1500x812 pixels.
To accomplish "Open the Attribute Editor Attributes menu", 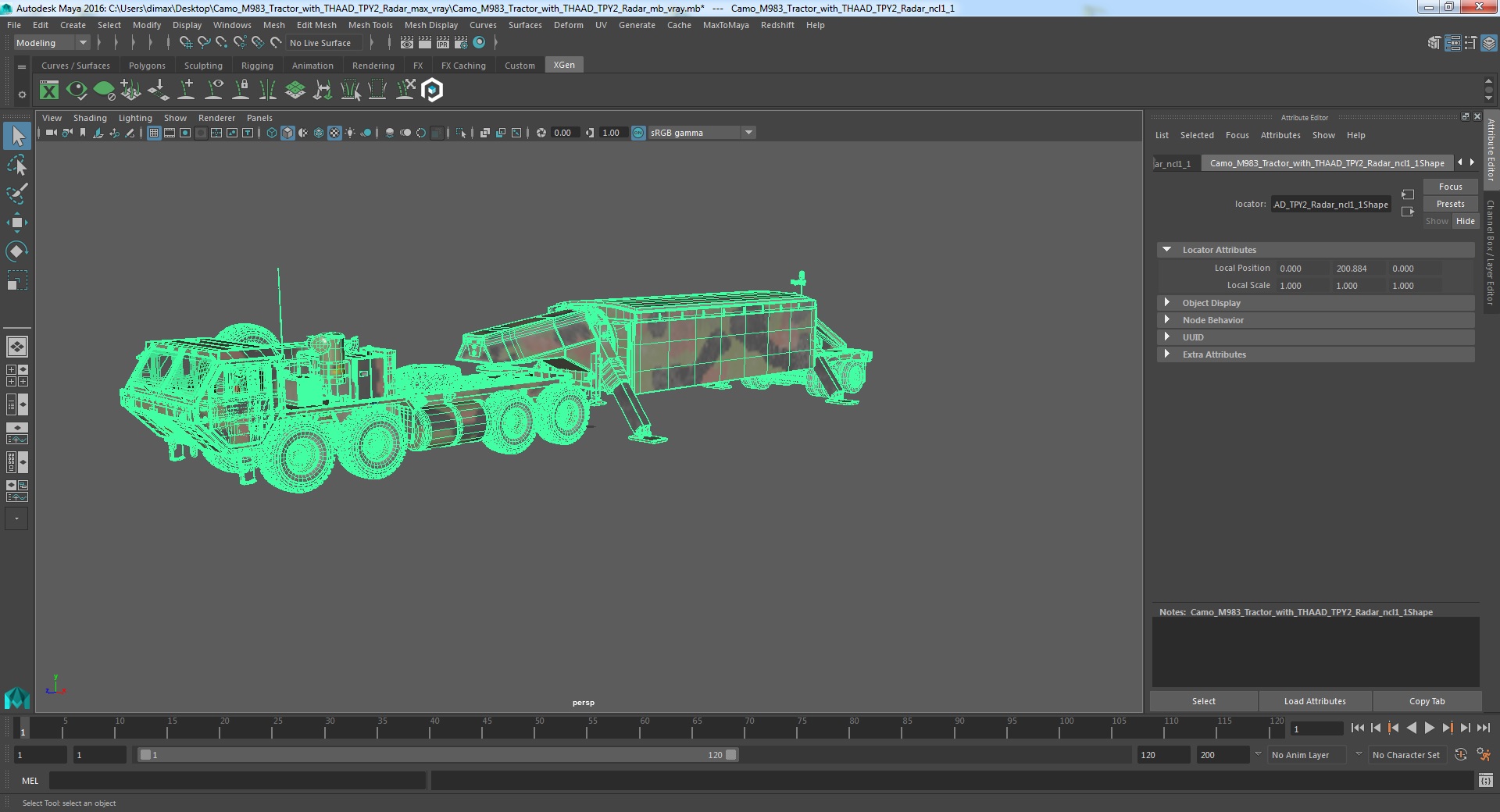I will [1280, 135].
